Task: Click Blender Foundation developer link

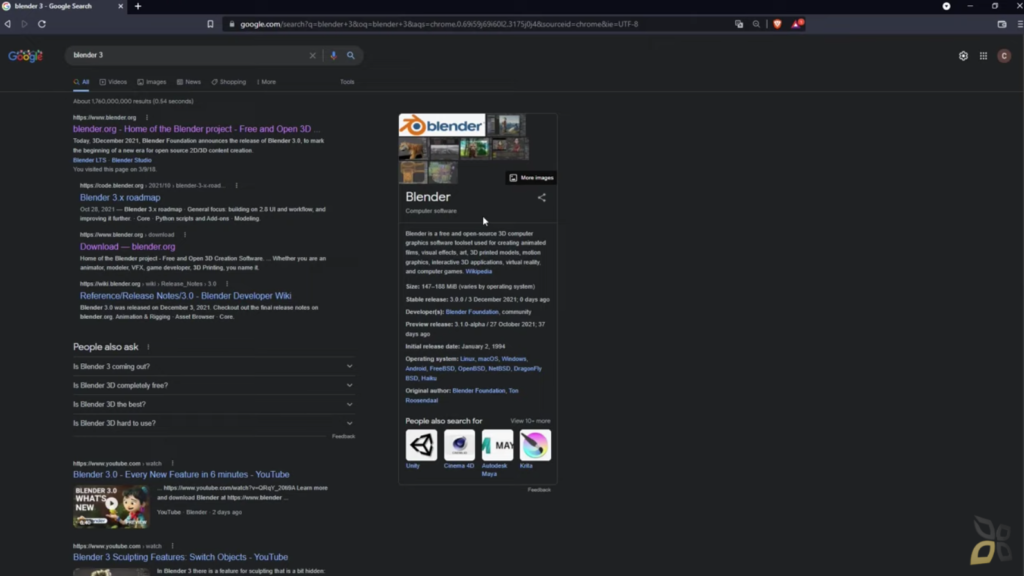Action: pyautogui.click(x=472, y=312)
